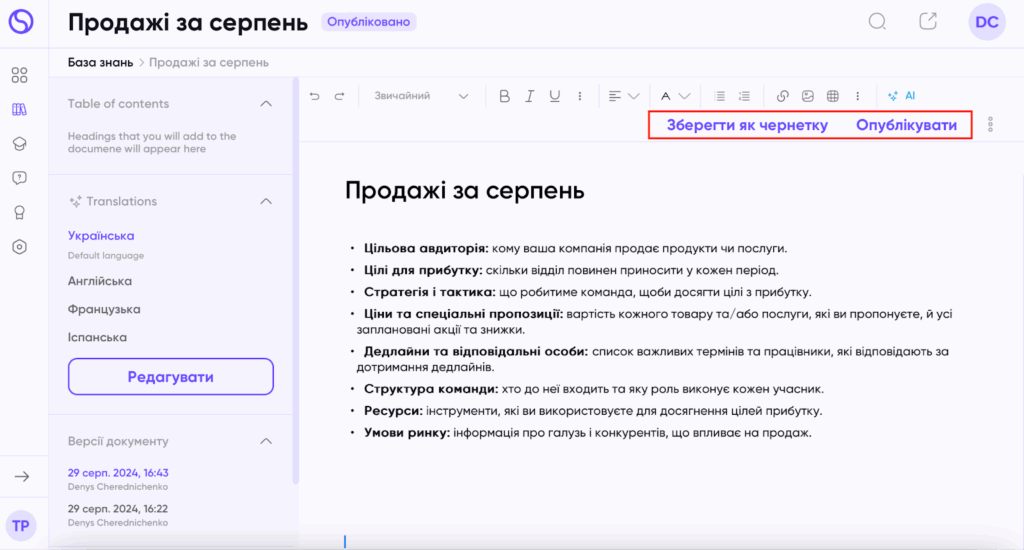Open the alignment dropdown arrow
Image resolution: width=1024 pixels, height=550 pixels.
point(633,96)
